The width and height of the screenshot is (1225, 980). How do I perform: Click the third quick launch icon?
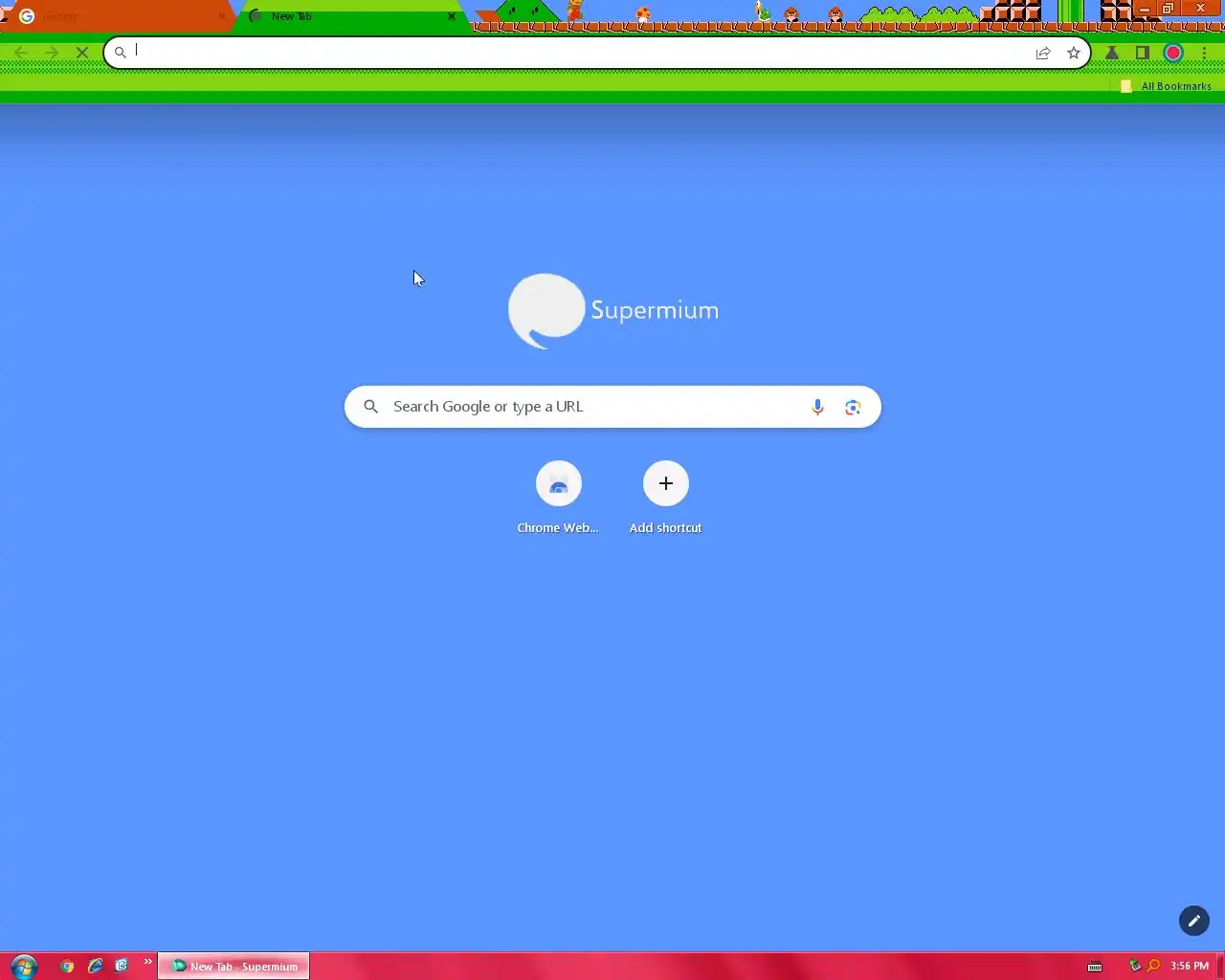tap(122, 966)
